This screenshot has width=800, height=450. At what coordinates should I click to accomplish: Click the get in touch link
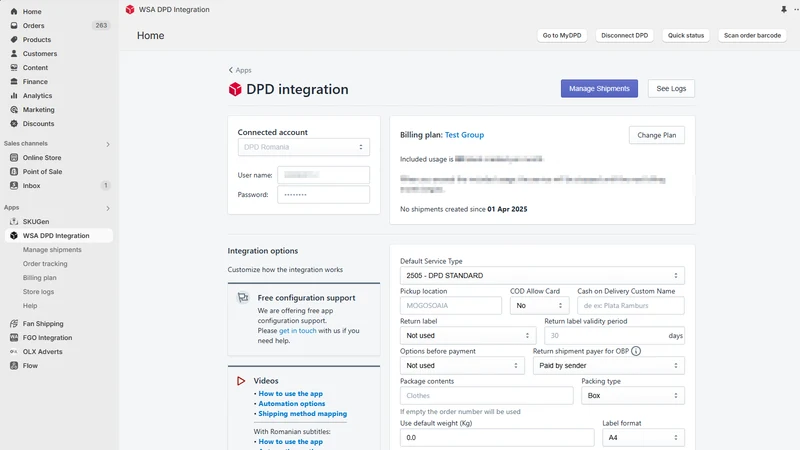click(x=297, y=331)
